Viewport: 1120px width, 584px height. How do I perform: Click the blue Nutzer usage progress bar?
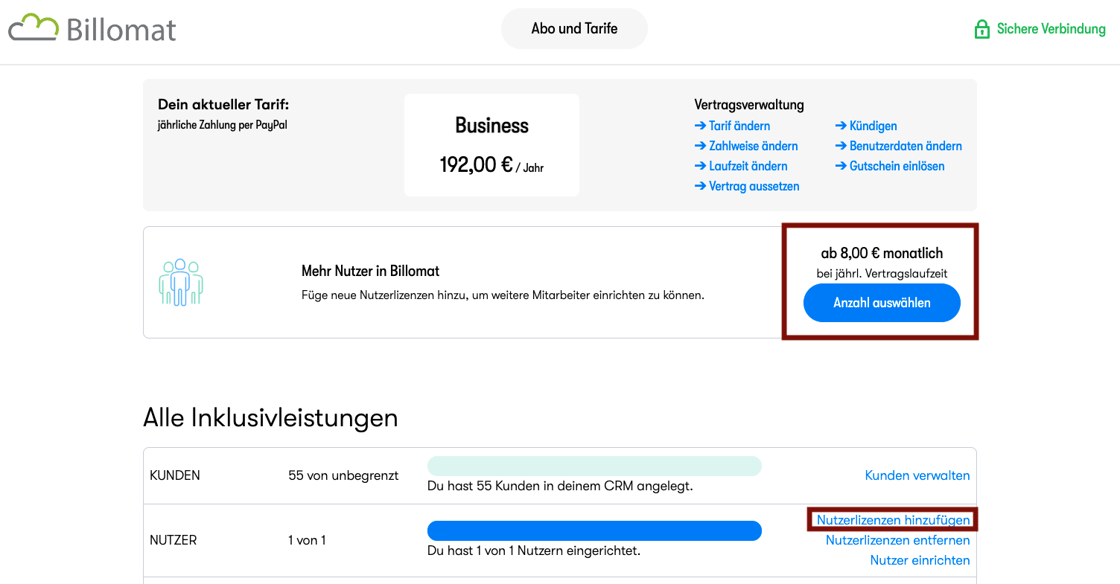coord(594,530)
